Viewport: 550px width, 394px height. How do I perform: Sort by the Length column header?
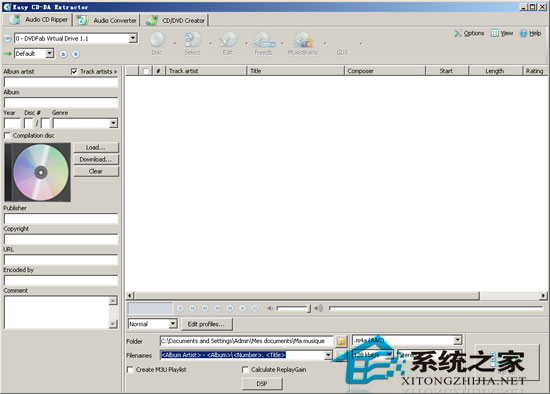coord(495,71)
